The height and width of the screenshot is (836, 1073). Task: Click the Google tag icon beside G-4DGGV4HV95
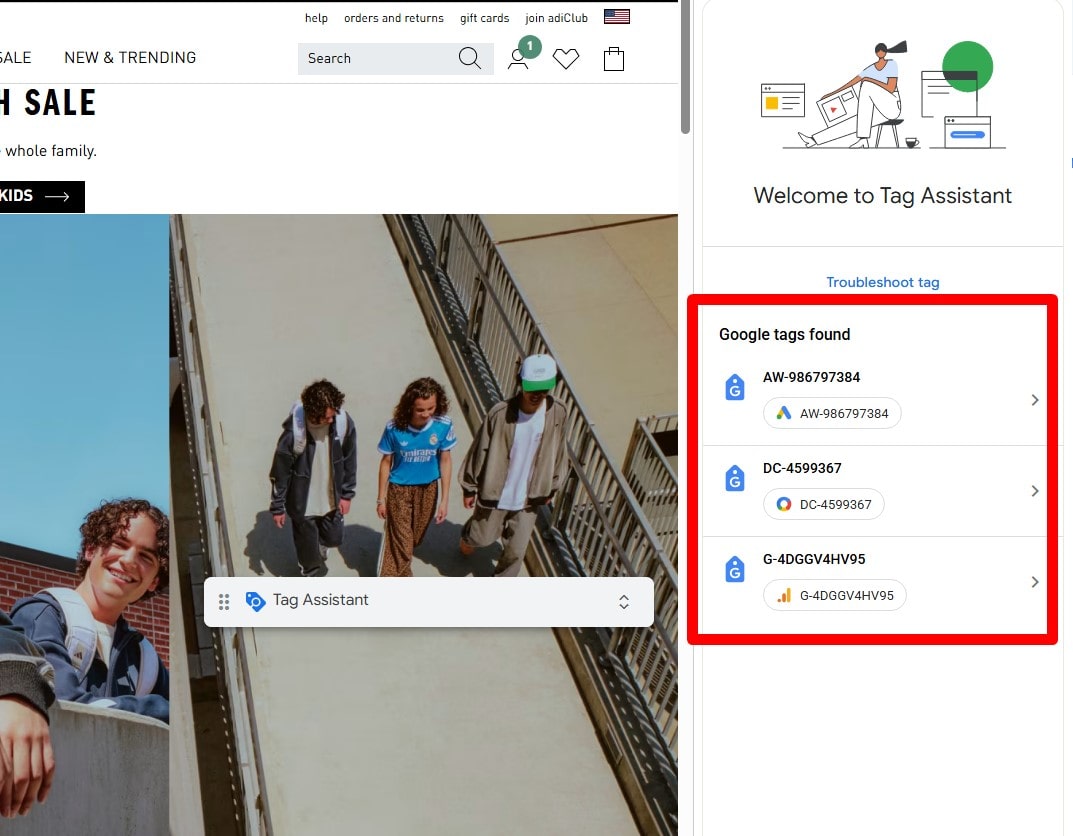[x=735, y=570]
